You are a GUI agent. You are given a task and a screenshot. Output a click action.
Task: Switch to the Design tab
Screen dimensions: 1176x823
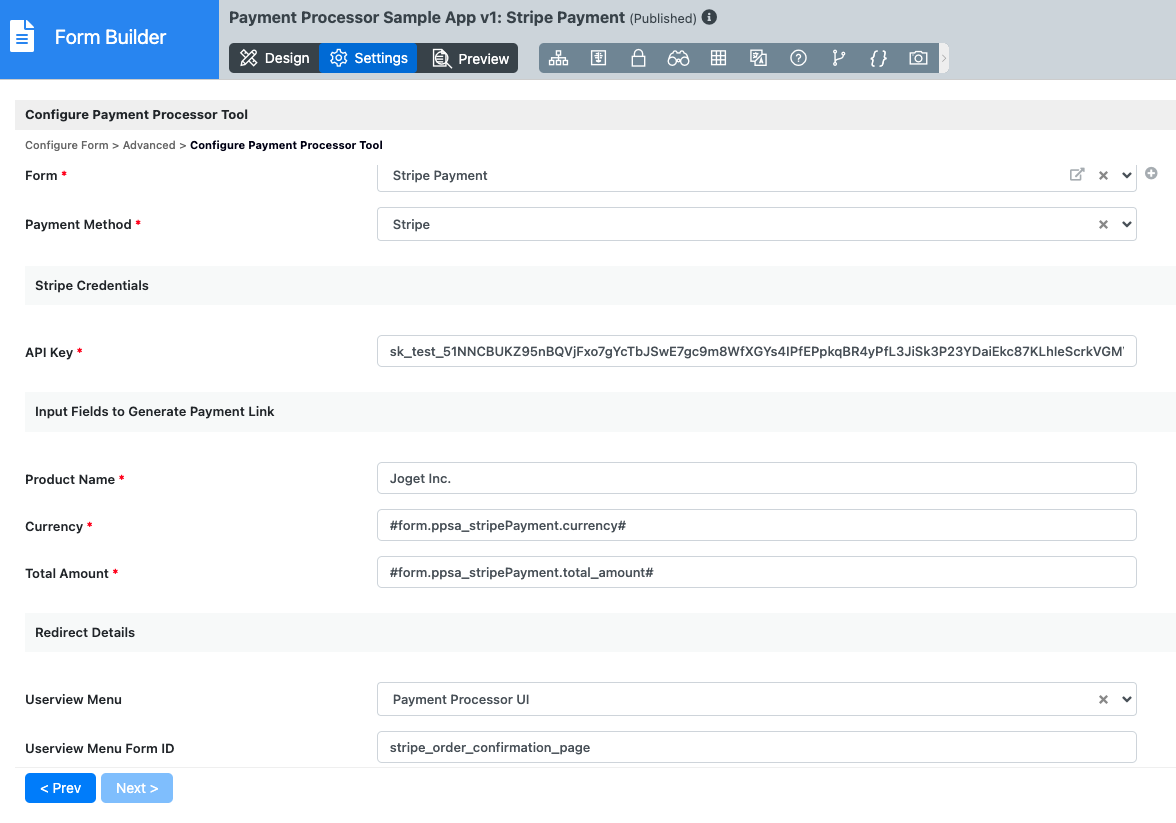pyautogui.click(x=274, y=58)
